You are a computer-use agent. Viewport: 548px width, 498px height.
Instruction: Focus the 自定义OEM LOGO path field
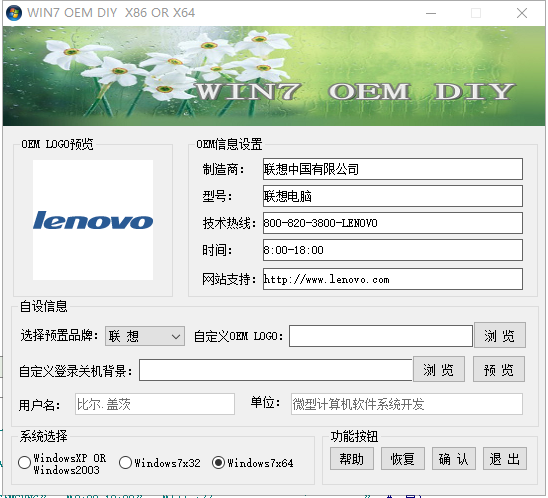pos(381,336)
